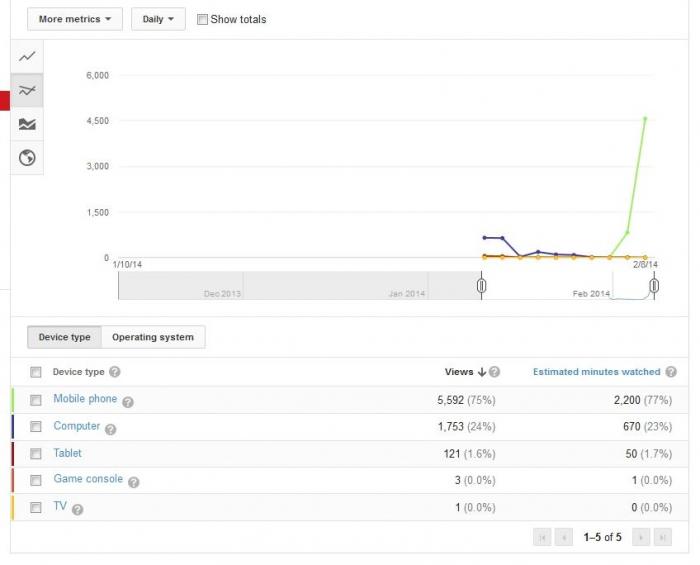Switch to the Operating system tab
Viewport: 700px width, 565px height.
point(153,337)
